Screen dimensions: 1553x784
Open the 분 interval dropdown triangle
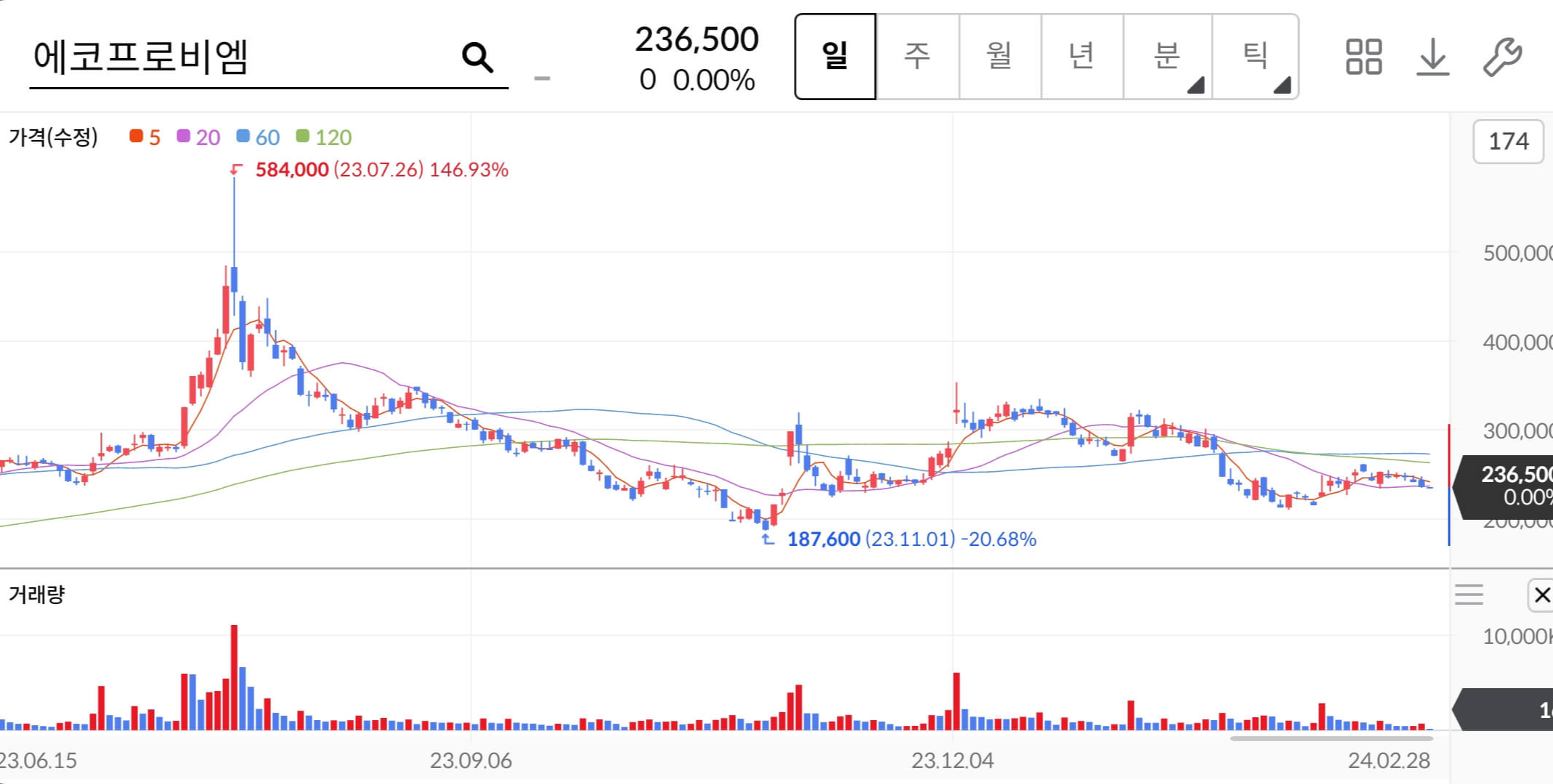(x=1196, y=86)
